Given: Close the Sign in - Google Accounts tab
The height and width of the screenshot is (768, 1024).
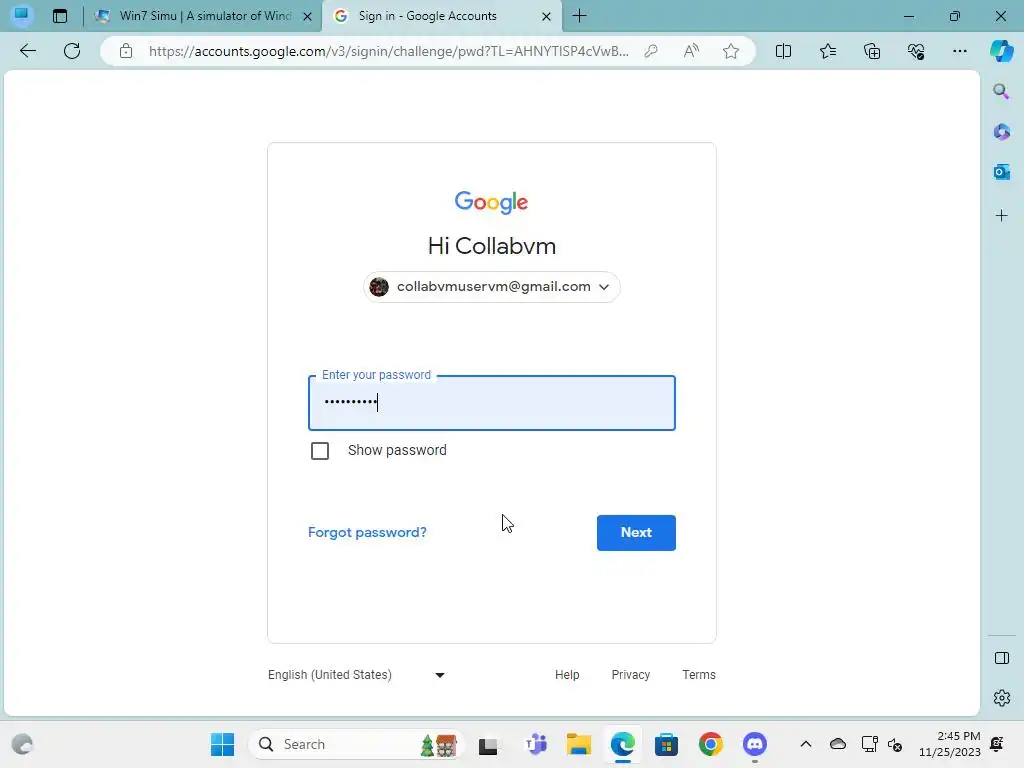Looking at the screenshot, I should coord(546,16).
